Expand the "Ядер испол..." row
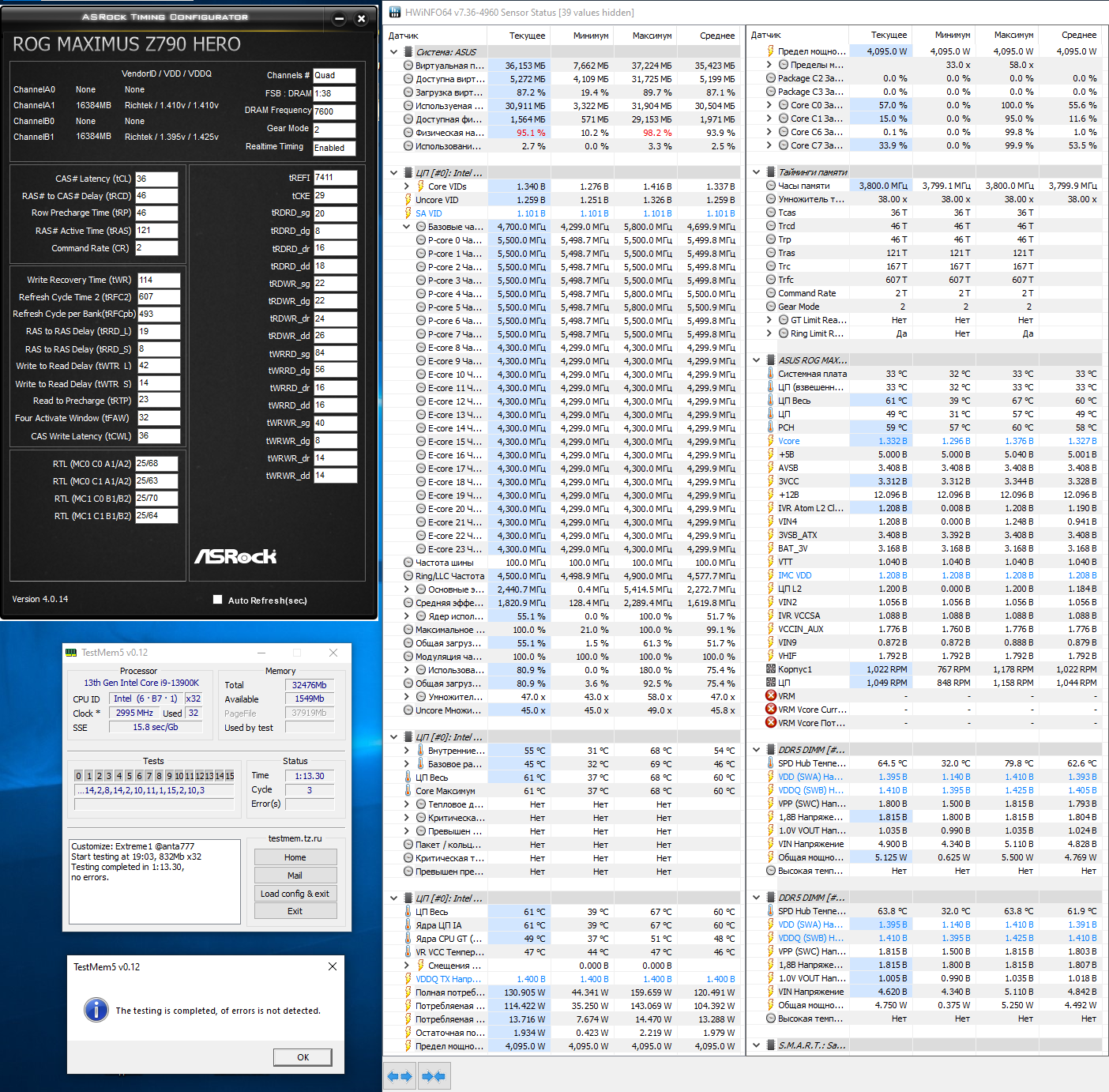Viewport: 1109px width, 1092px height. point(407,616)
